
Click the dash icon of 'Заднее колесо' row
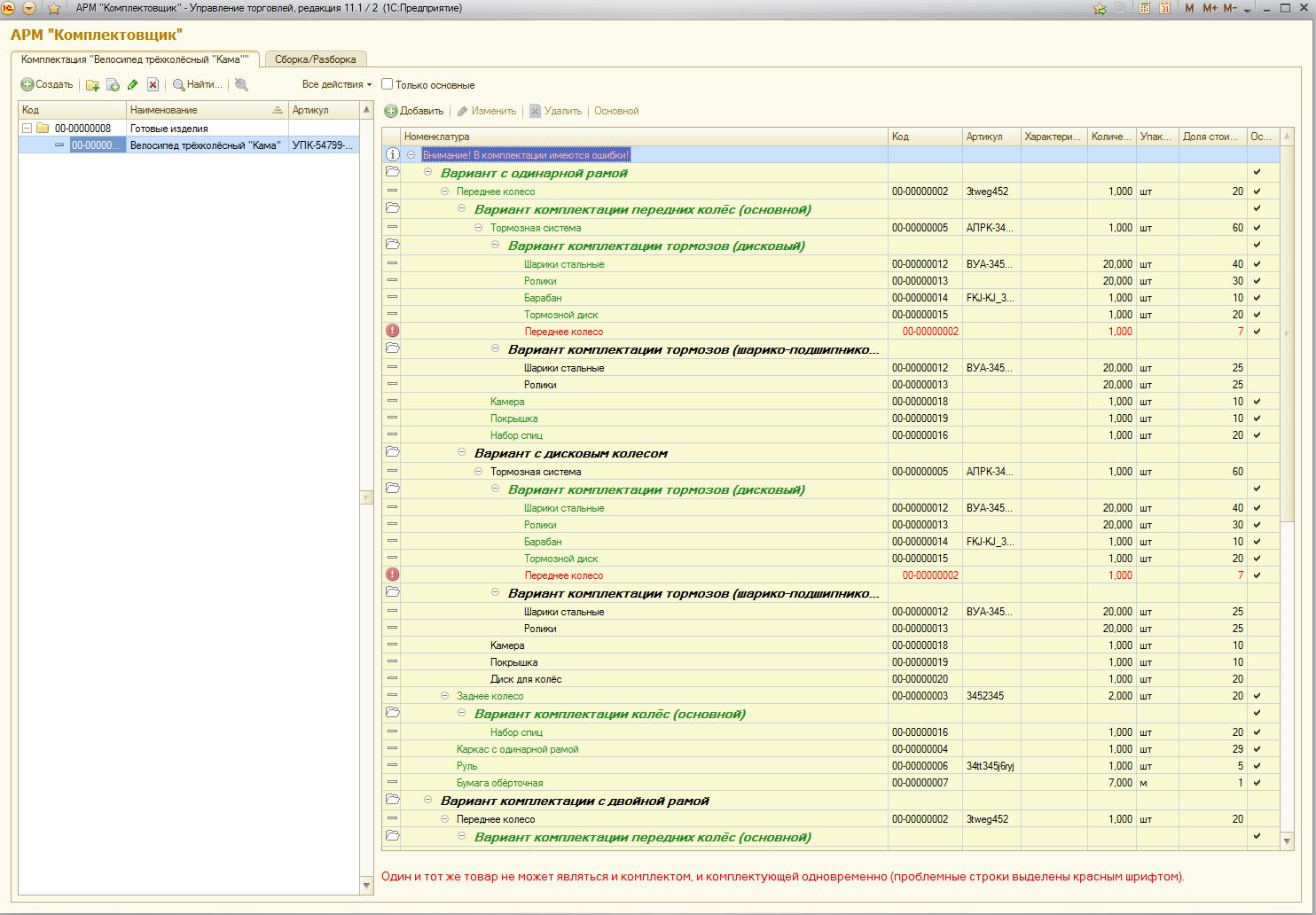pos(392,696)
